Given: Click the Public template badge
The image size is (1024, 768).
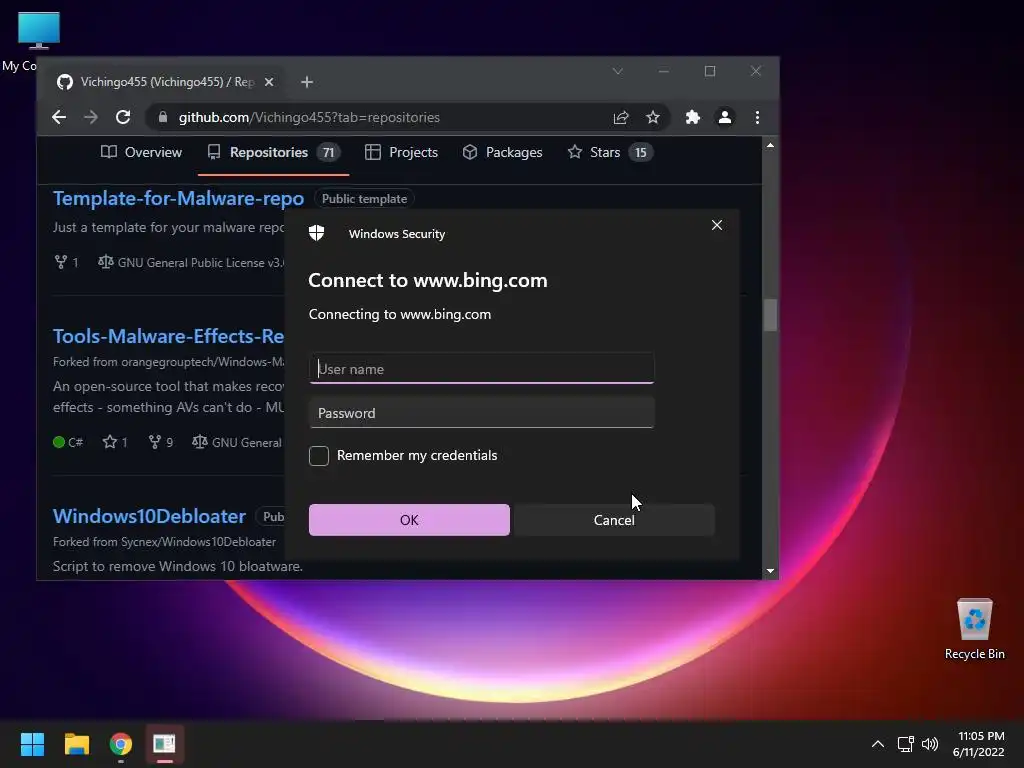Looking at the screenshot, I should coord(364,199).
